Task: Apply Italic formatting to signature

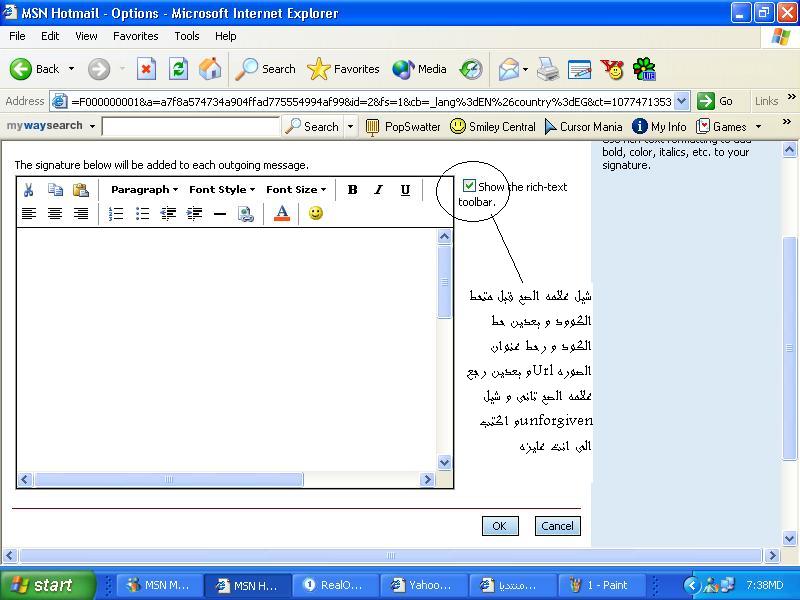Action: click(378, 190)
